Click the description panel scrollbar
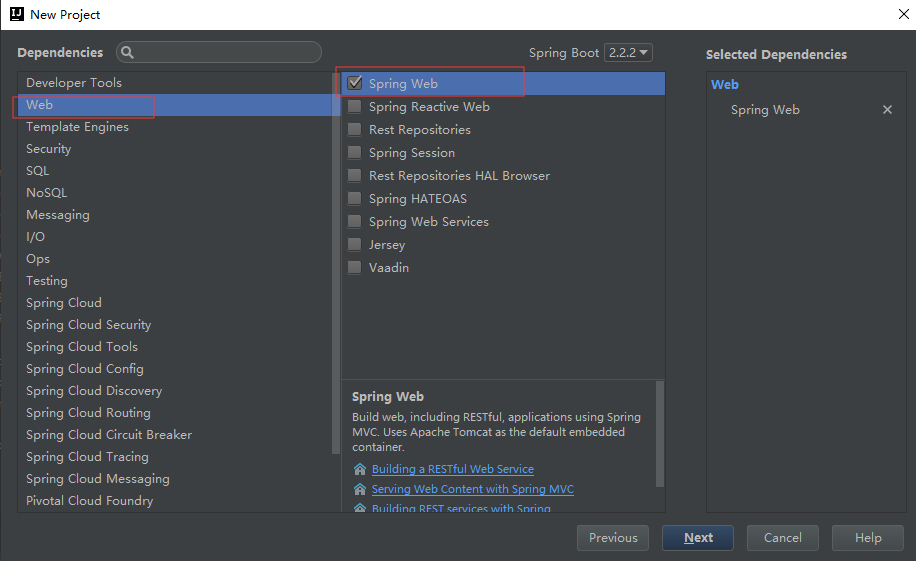Screen dimensions: 916x561 (x=659, y=430)
